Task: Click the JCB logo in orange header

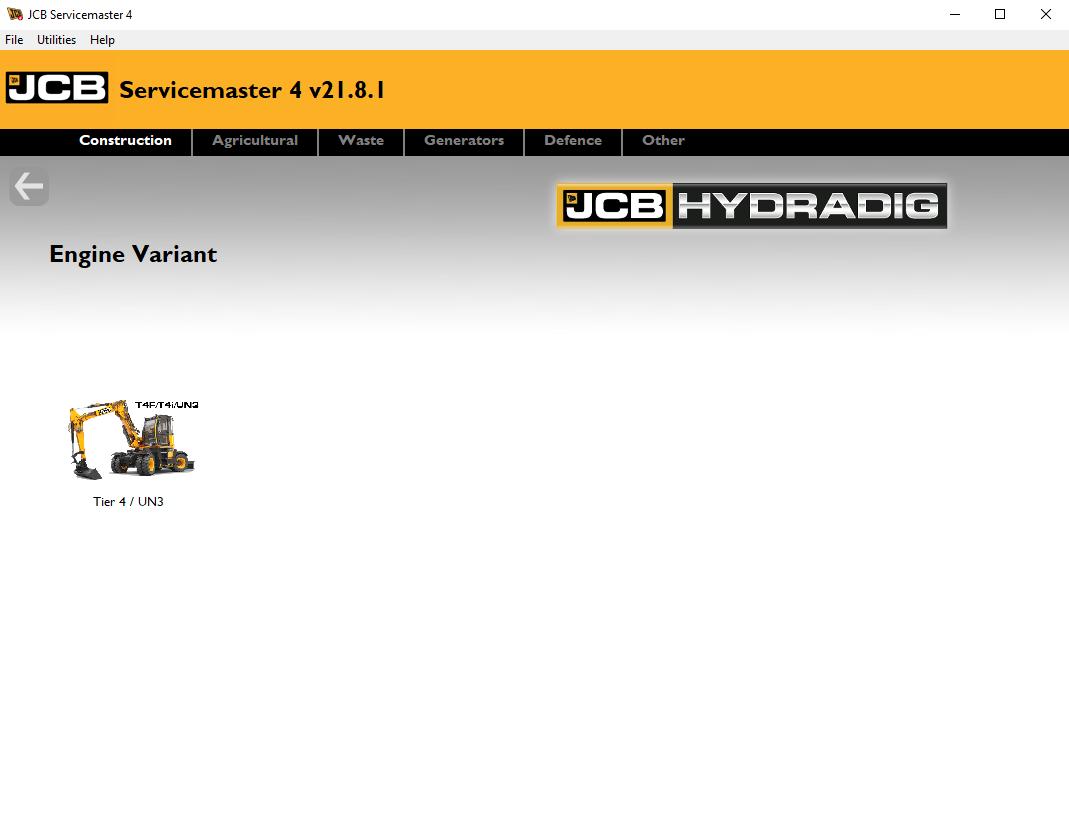Action: pos(57,88)
